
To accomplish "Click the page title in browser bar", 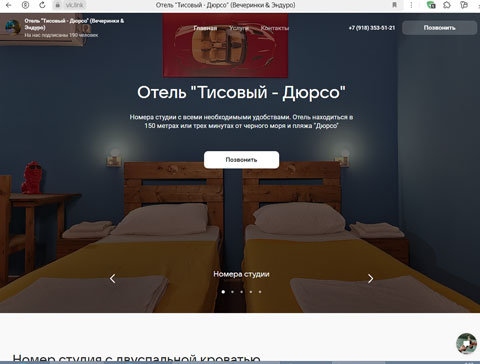I will tap(225, 5).
